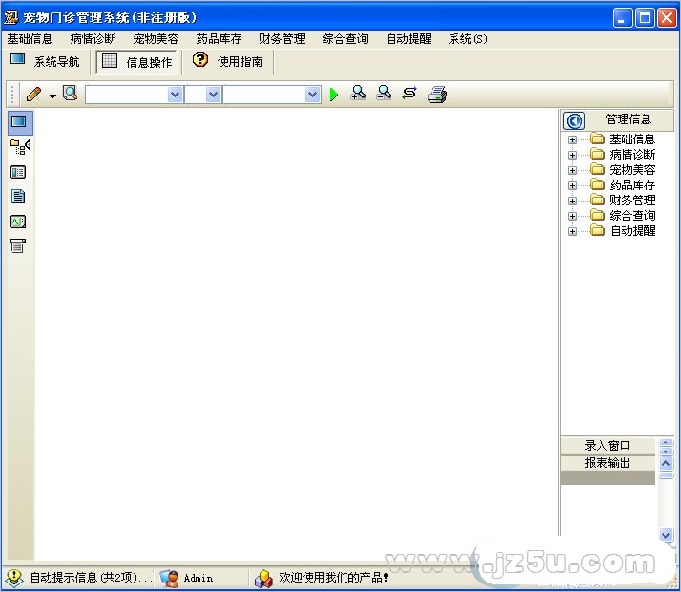Click the pencil edit icon in toolbar
This screenshot has height=592, width=681.
point(33,93)
